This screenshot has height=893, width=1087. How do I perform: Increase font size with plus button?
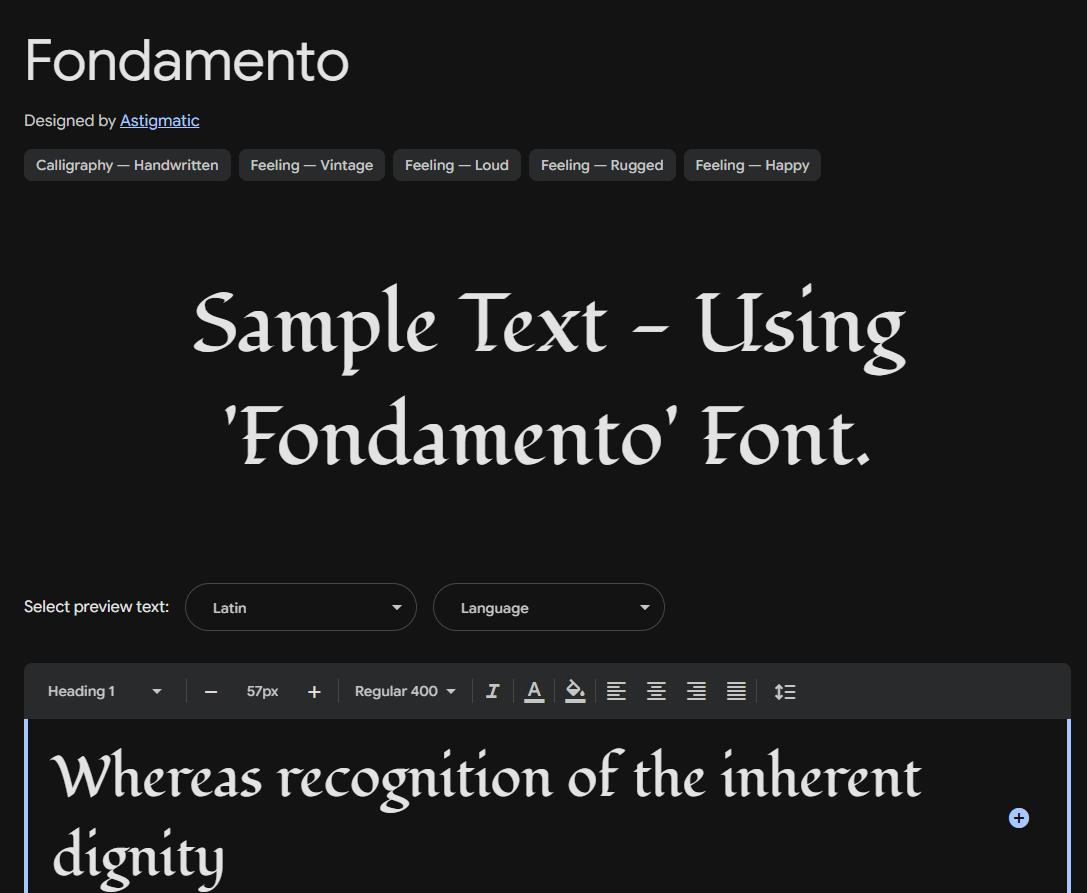314,692
